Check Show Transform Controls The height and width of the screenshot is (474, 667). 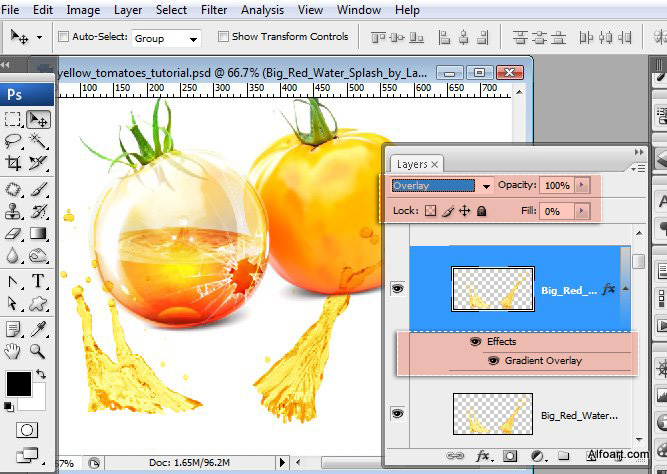coord(222,37)
